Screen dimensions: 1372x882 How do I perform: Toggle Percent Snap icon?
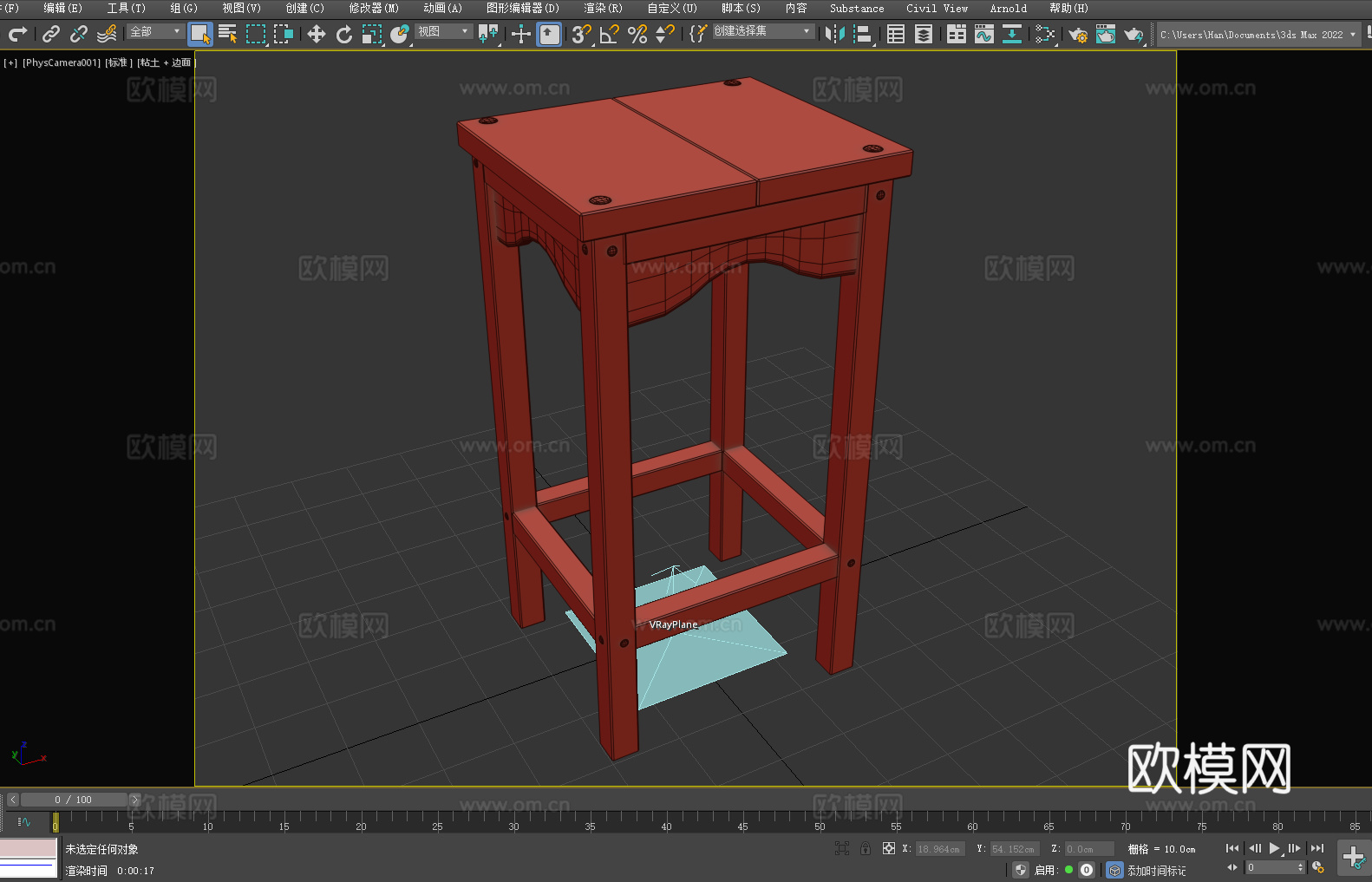click(x=637, y=34)
